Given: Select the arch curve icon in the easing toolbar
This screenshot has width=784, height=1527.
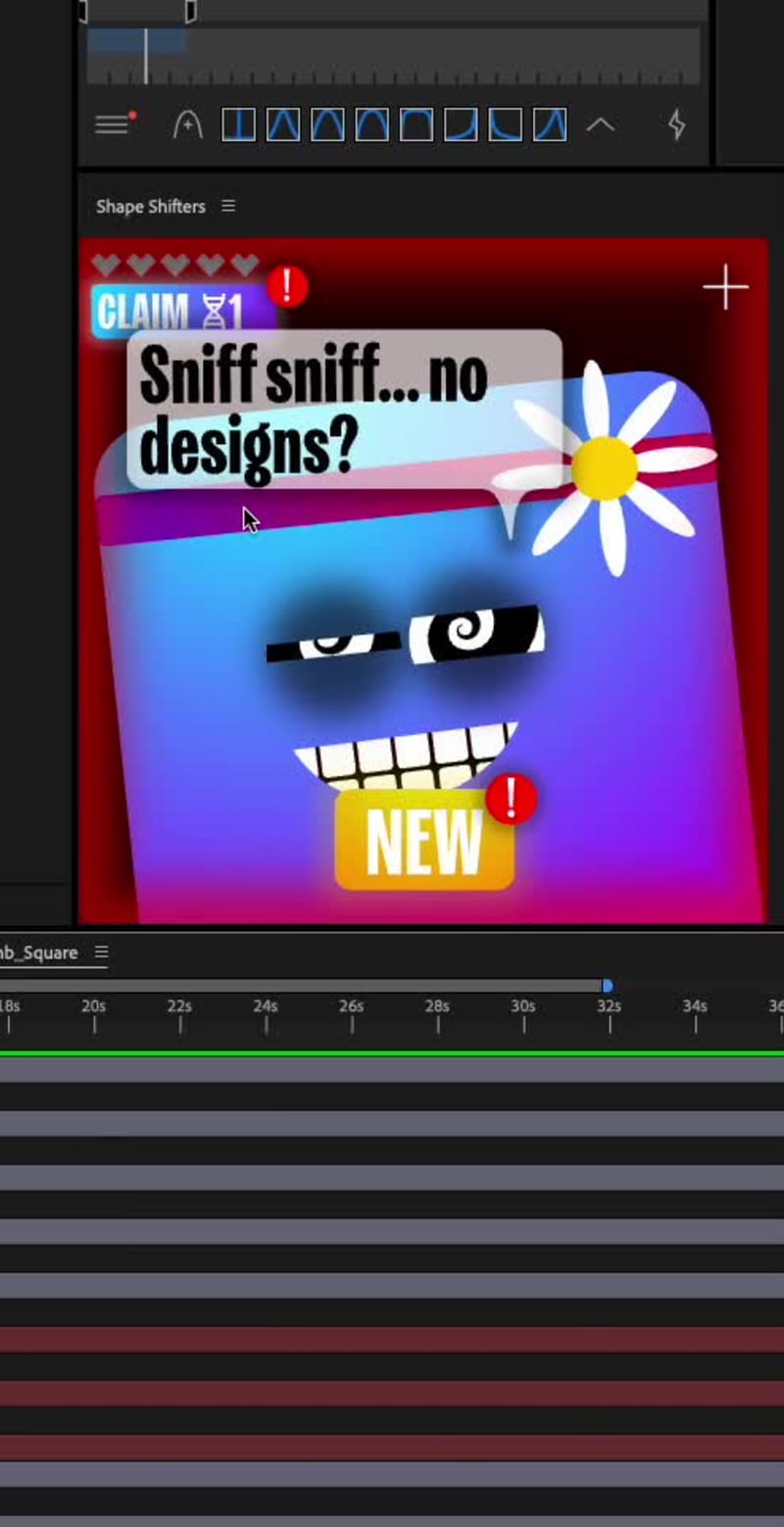Looking at the screenshot, I should 186,124.
